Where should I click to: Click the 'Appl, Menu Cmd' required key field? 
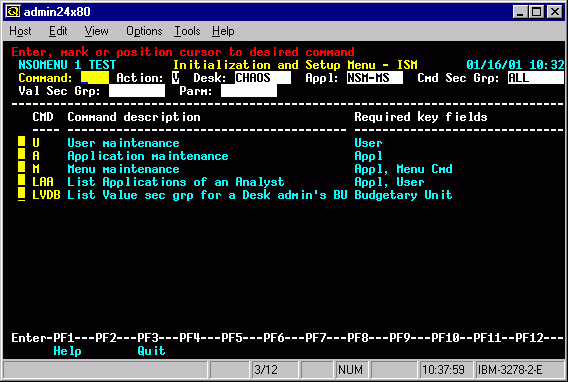coord(403,169)
